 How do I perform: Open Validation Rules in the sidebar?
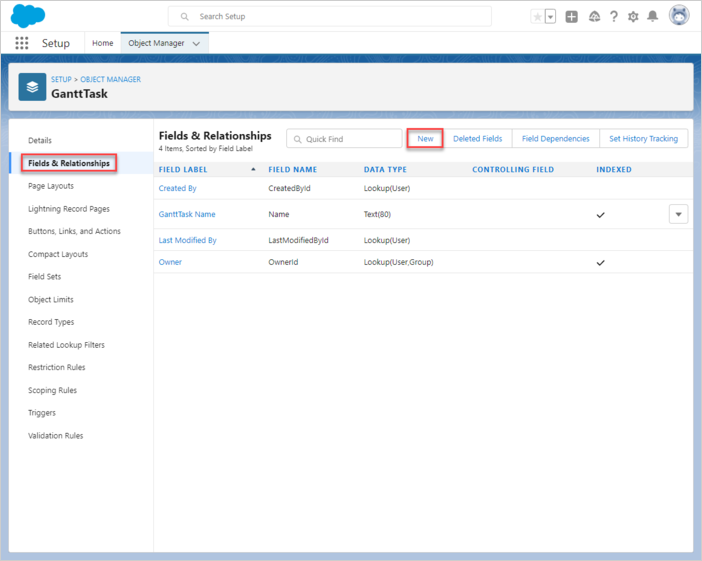tap(56, 436)
